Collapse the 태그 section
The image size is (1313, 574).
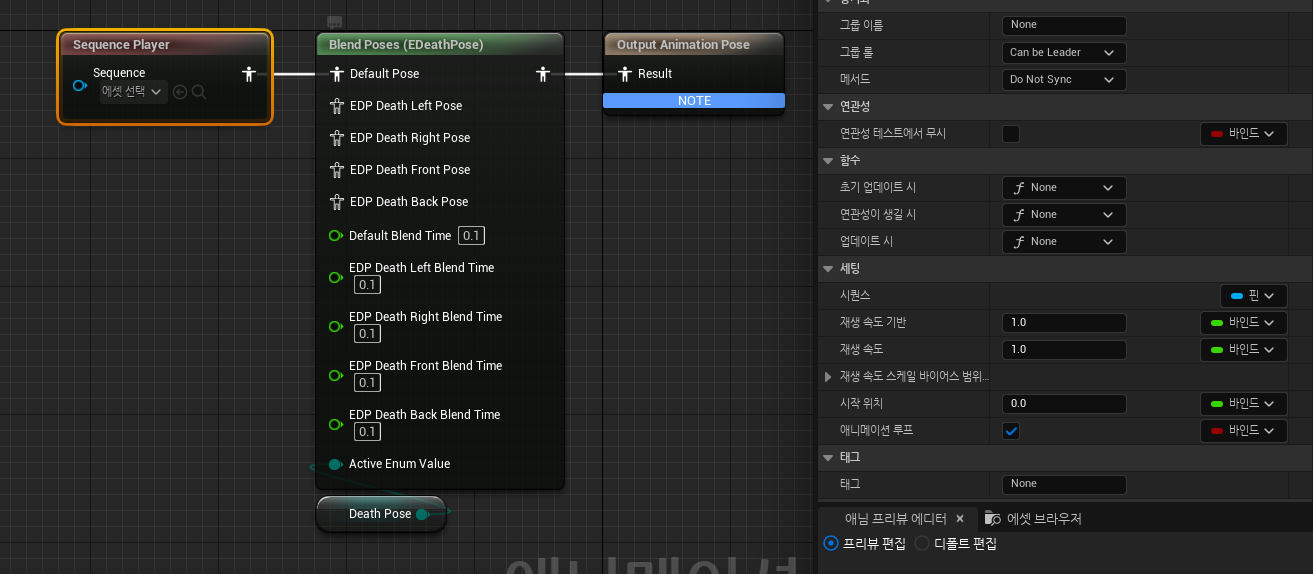pos(828,457)
